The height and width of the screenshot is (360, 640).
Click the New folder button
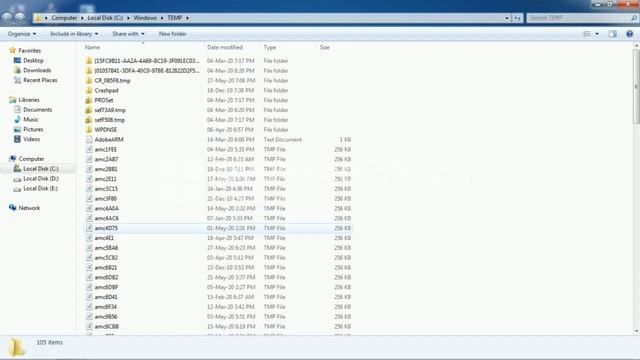[x=173, y=34]
